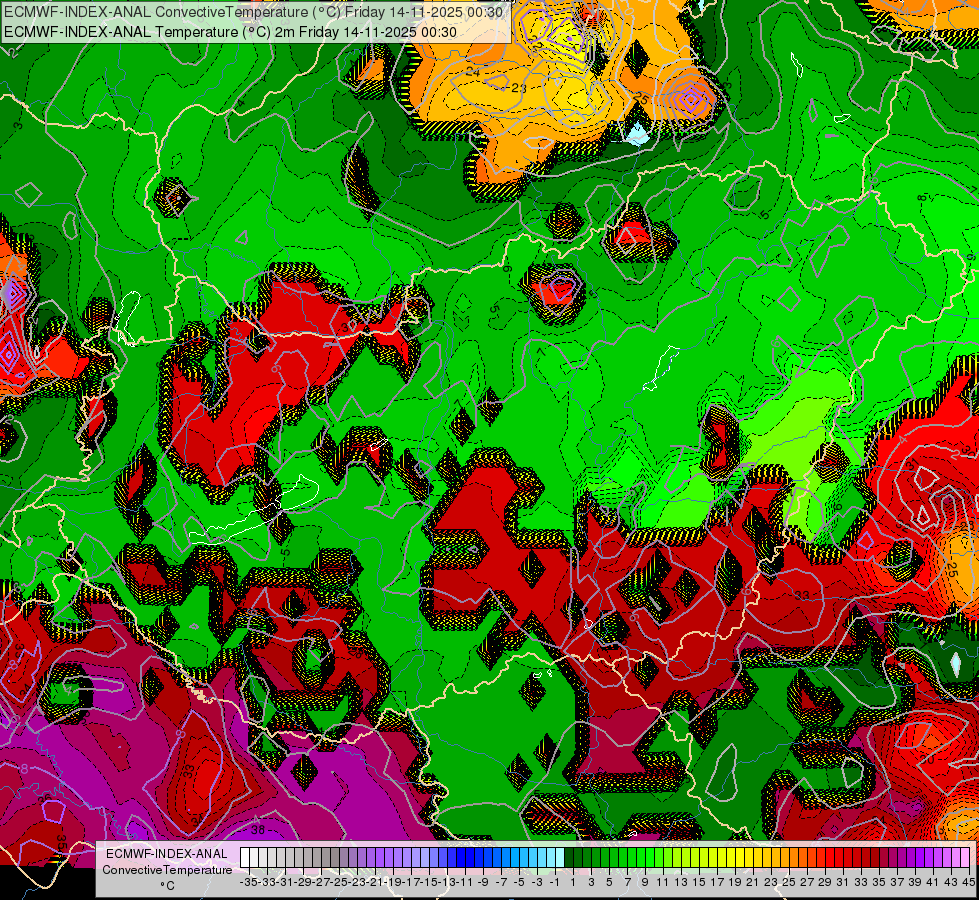The image size is (979, 900).
Task: Click the 45 tick label ending the legend
Action: (968, 882)
